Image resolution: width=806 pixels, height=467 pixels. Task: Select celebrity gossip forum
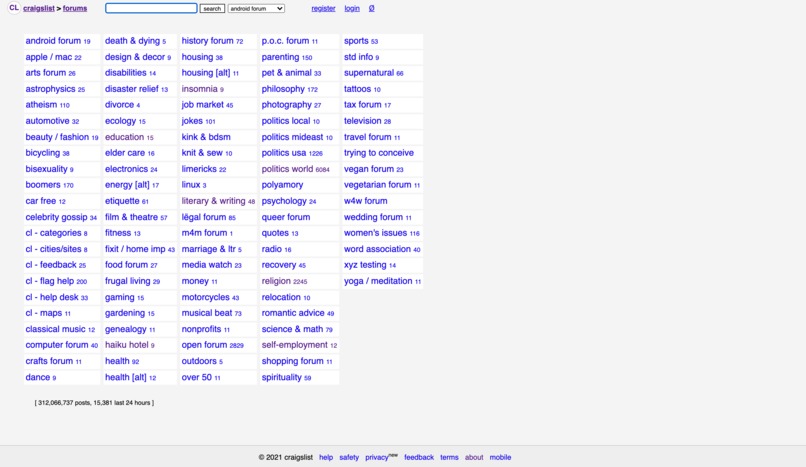tap(57, 217)
